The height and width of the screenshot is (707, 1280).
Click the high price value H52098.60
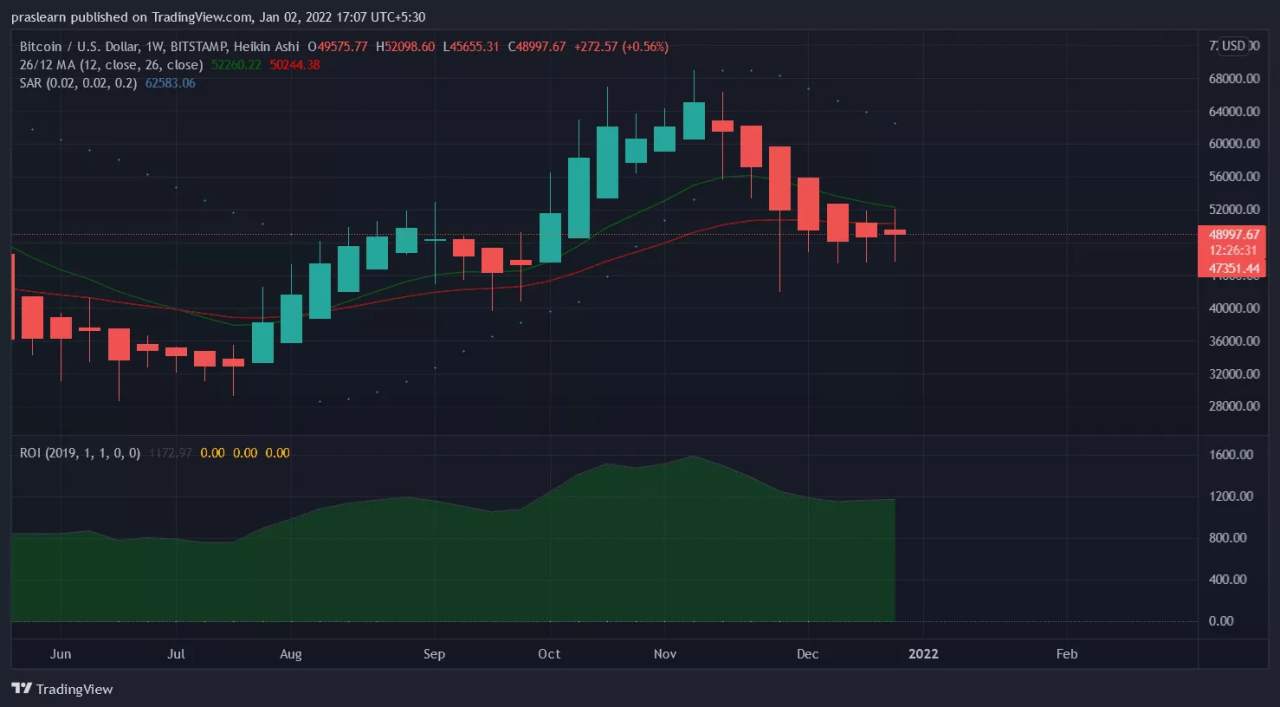[405, 47]
